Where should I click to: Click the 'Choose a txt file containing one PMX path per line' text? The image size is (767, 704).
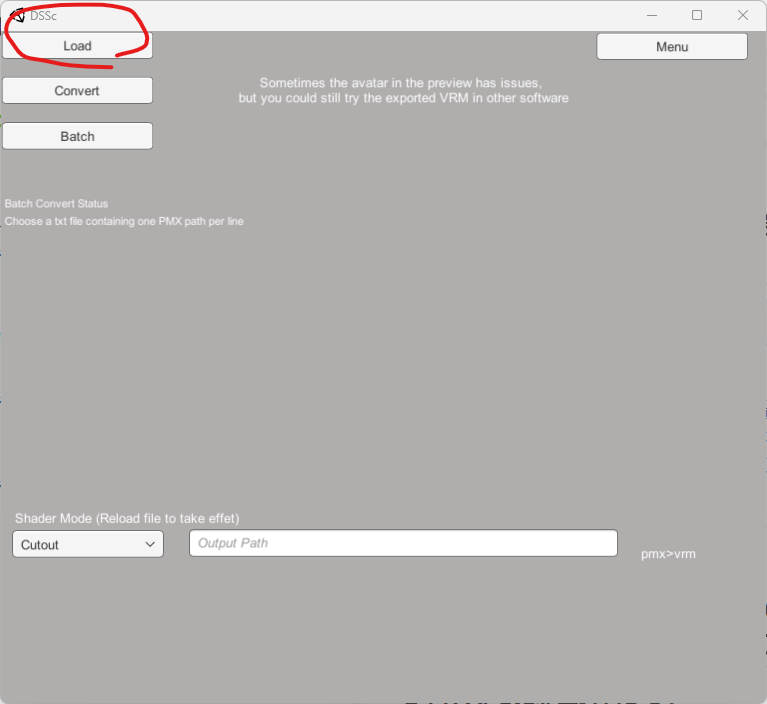pyautogui.click(x=124, y=221)
